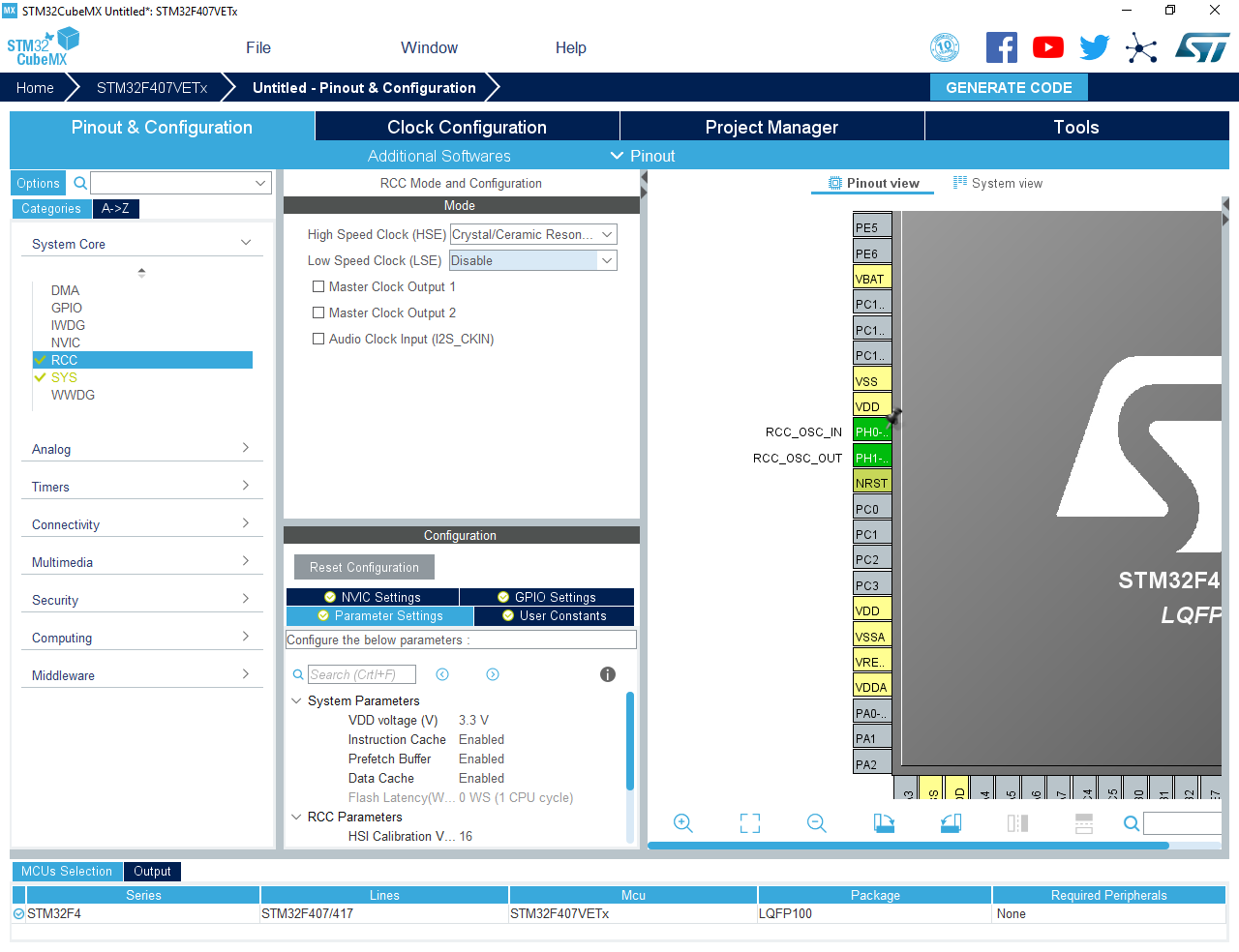Screen dimensions: 1239x952
Task: Enable Master Clock Output 2
Action: click(x=318, y=312)
